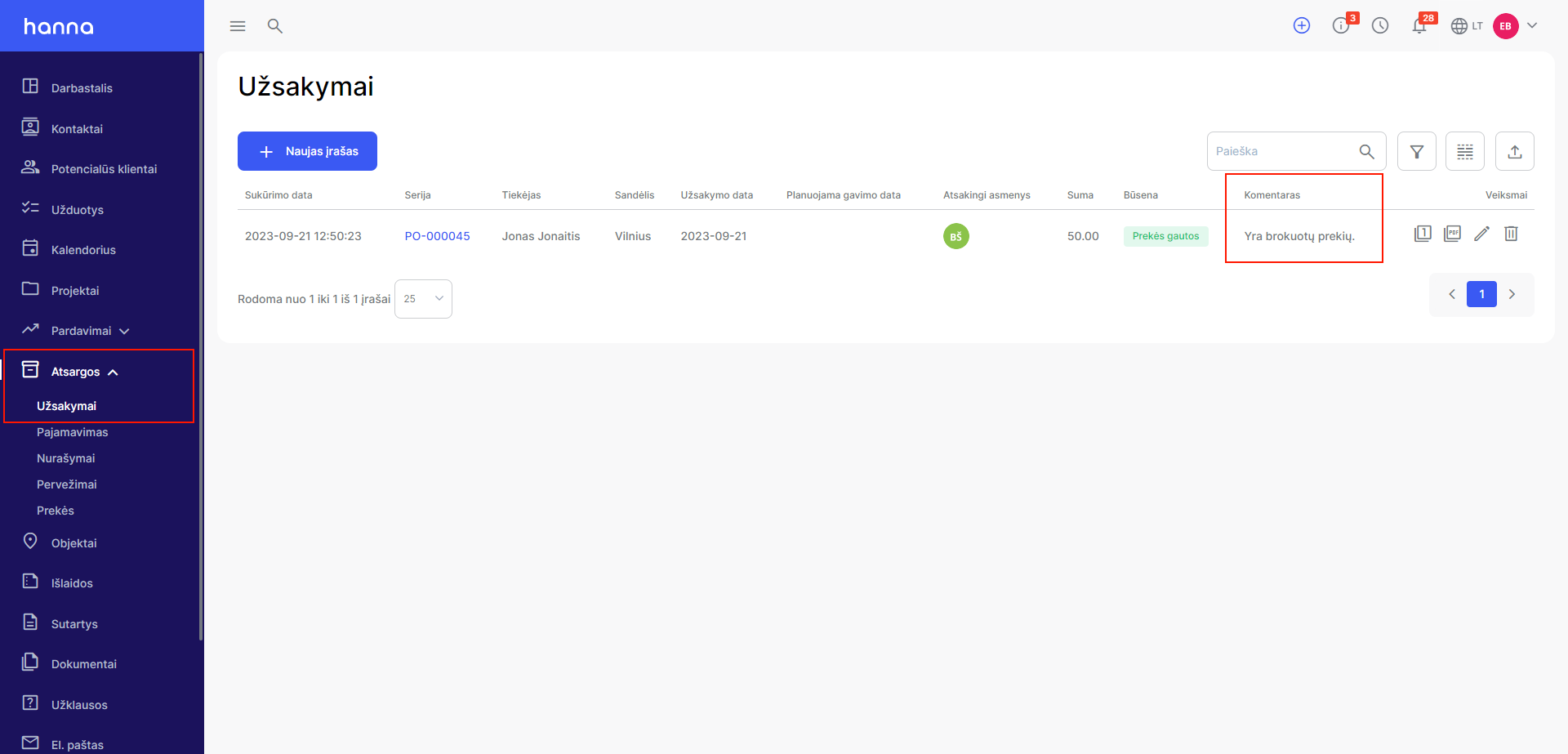
Task: Open the filter funnel button
Action: tap(1417, 151)
